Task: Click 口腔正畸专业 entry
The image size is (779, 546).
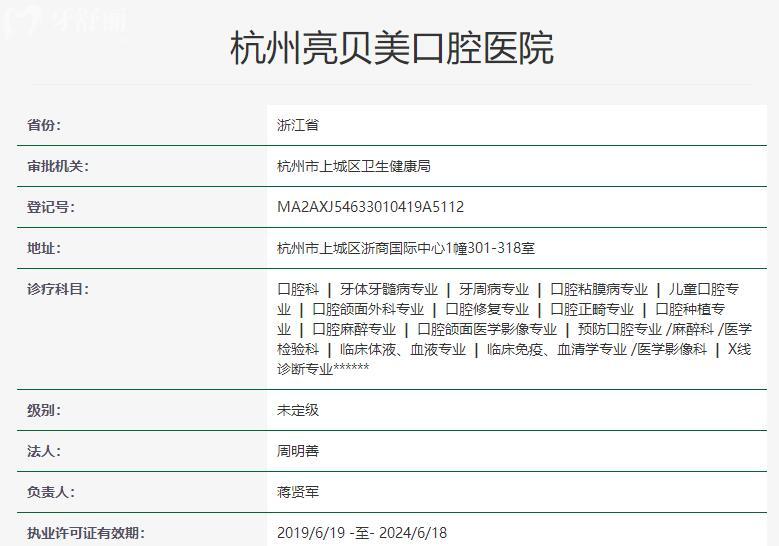Action: [592, 309]
